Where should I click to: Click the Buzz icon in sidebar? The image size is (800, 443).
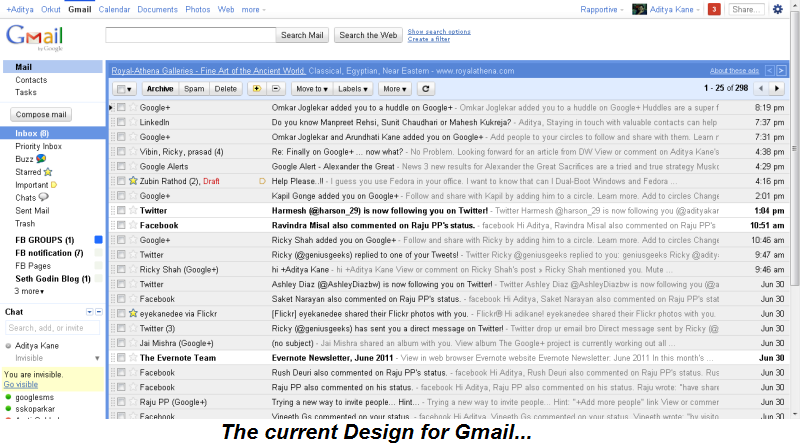[x=41, y=159]
